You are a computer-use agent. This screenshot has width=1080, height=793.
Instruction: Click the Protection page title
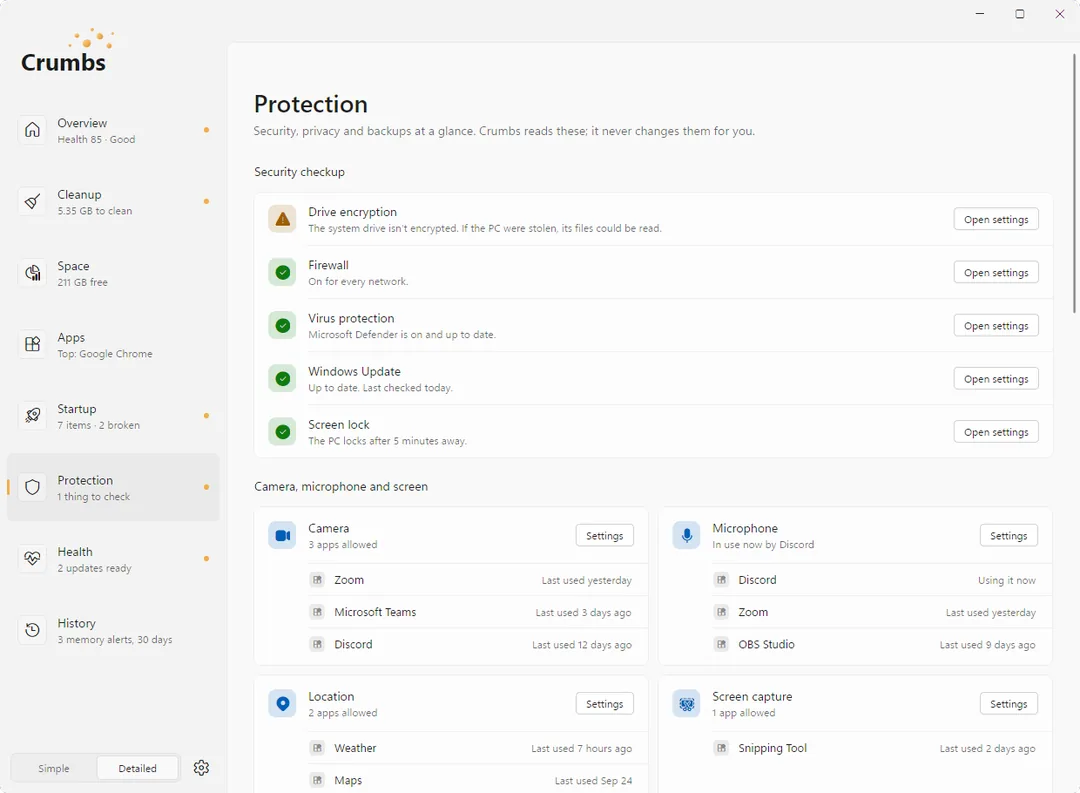pos(311,104)
